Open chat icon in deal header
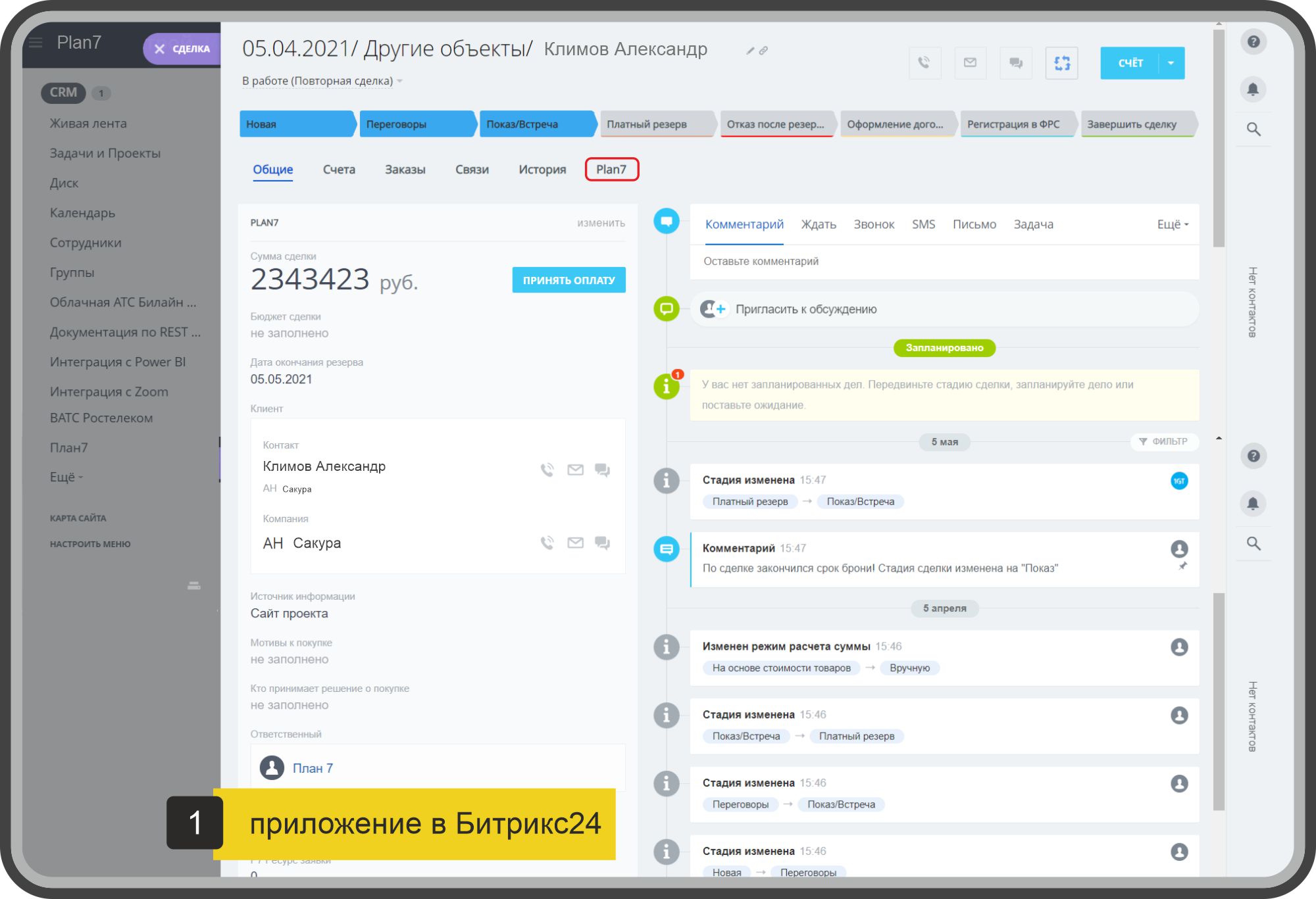This screenshot has height=899, width=1316. (x=1016, y=63)
